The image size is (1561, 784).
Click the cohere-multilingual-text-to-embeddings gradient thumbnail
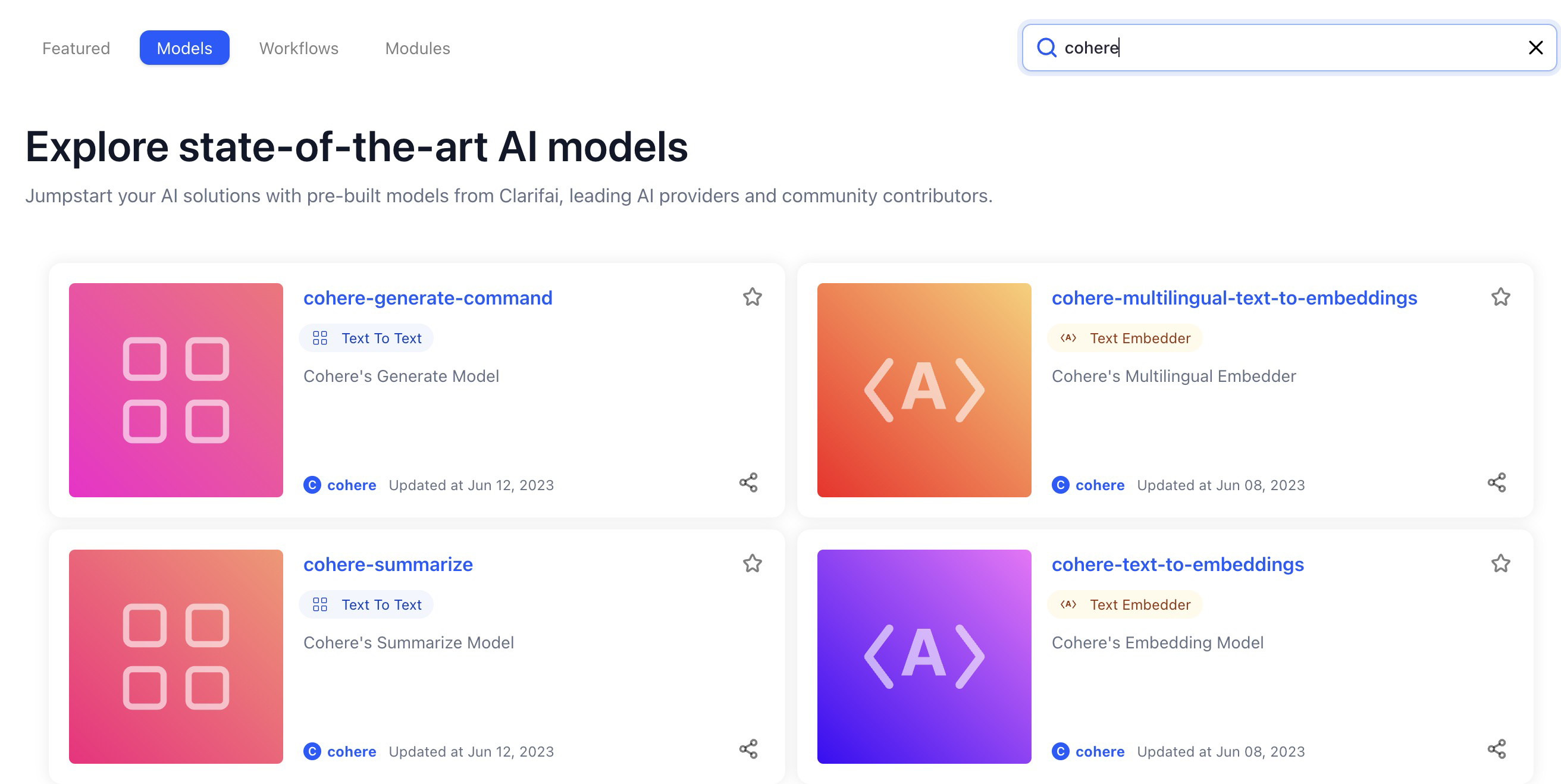click(x=923, y=390)
